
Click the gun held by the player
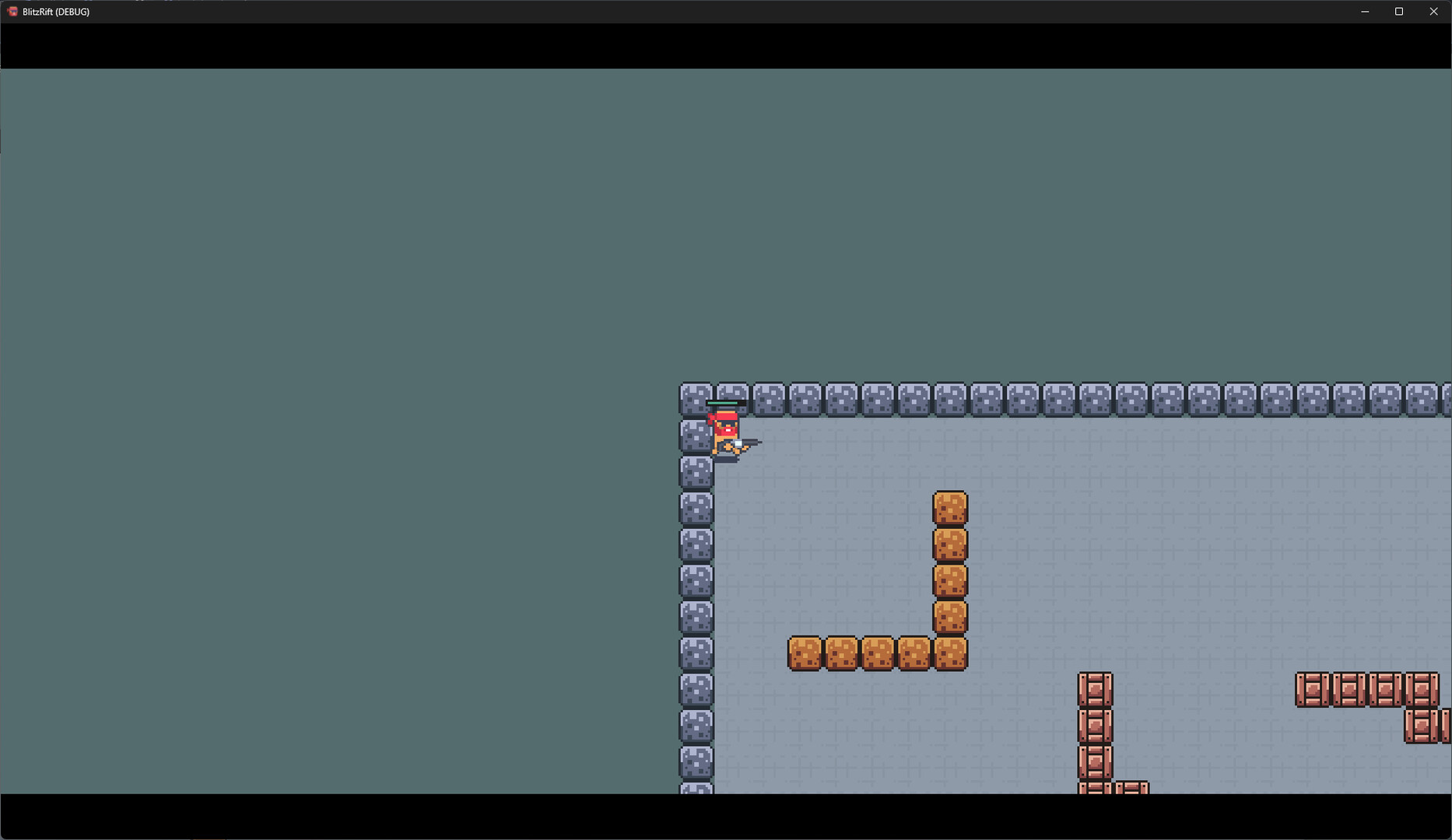(x=749, y=443)
